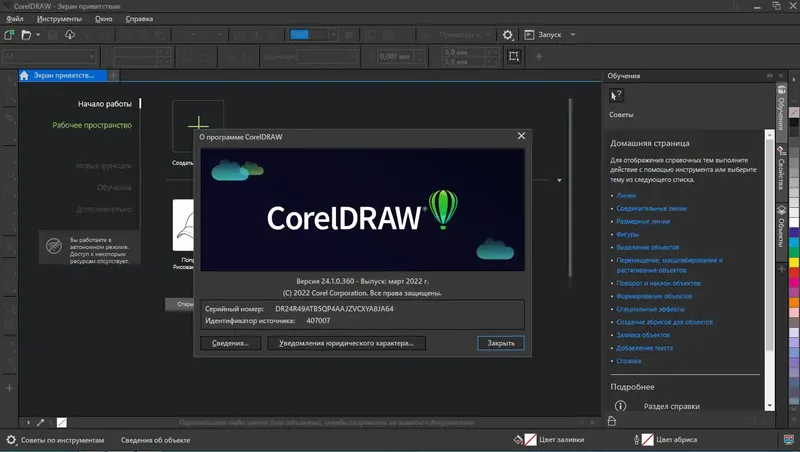Image resolution: width=800 pixels, height=452 pixels.
Task: Open the Заливка объектов help link
Action: pyautogui.click(x=643, y=335)
